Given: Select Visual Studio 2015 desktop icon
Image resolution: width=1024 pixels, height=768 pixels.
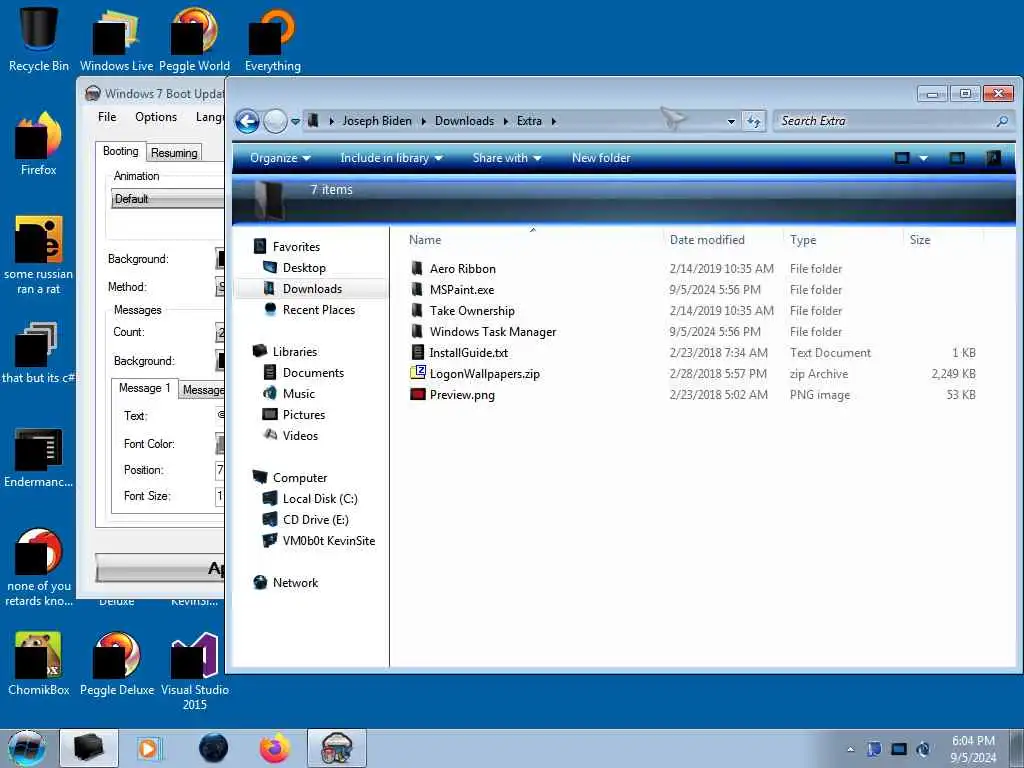Looking at the screenshot, I should pos(195,671).
